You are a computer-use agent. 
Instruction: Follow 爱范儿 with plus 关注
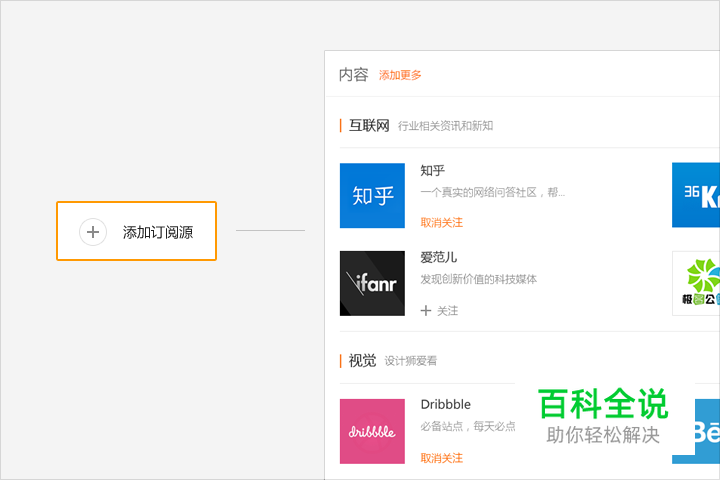pos(439,311)
